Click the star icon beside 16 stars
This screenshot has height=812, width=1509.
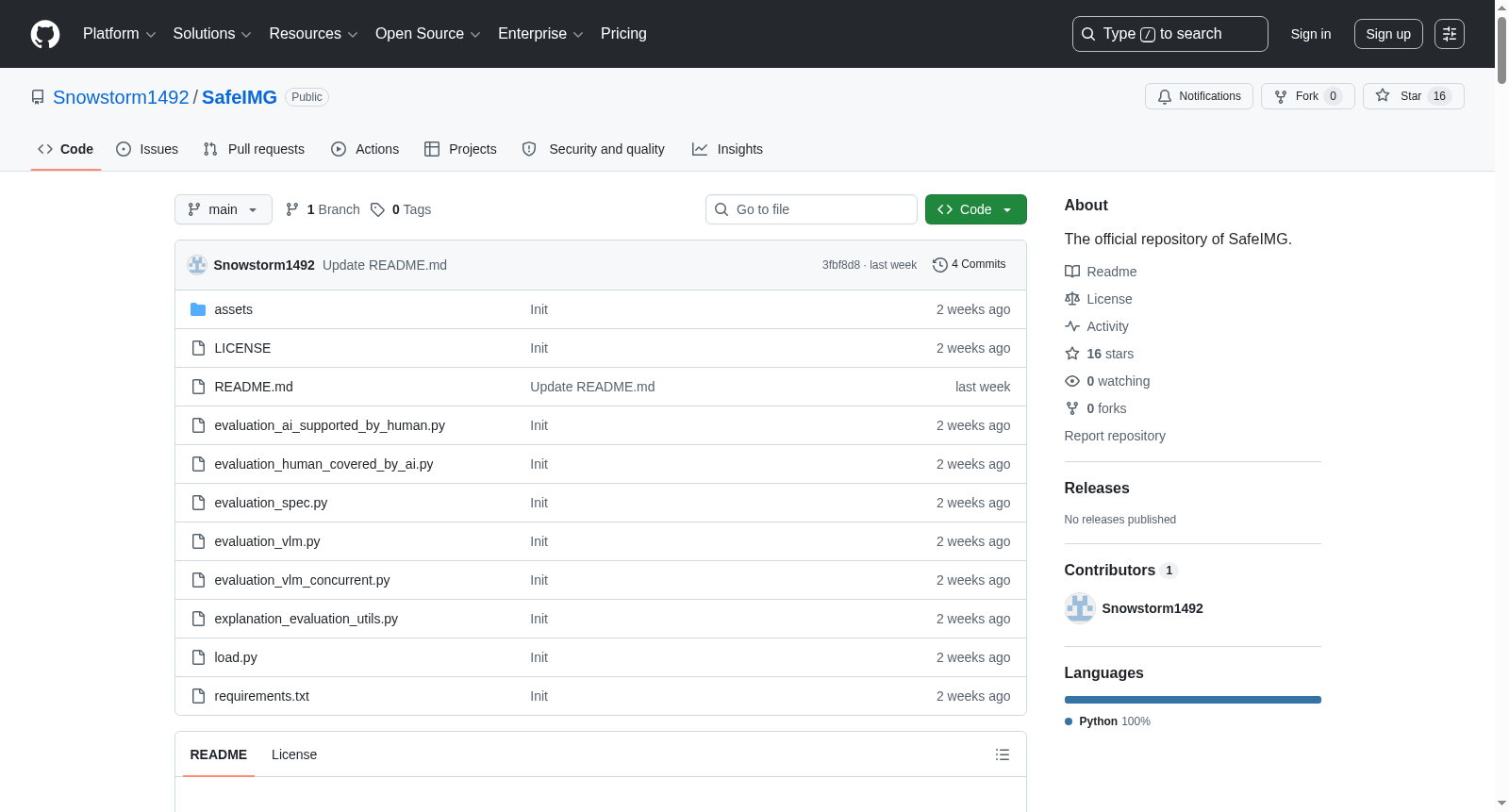1072,354
